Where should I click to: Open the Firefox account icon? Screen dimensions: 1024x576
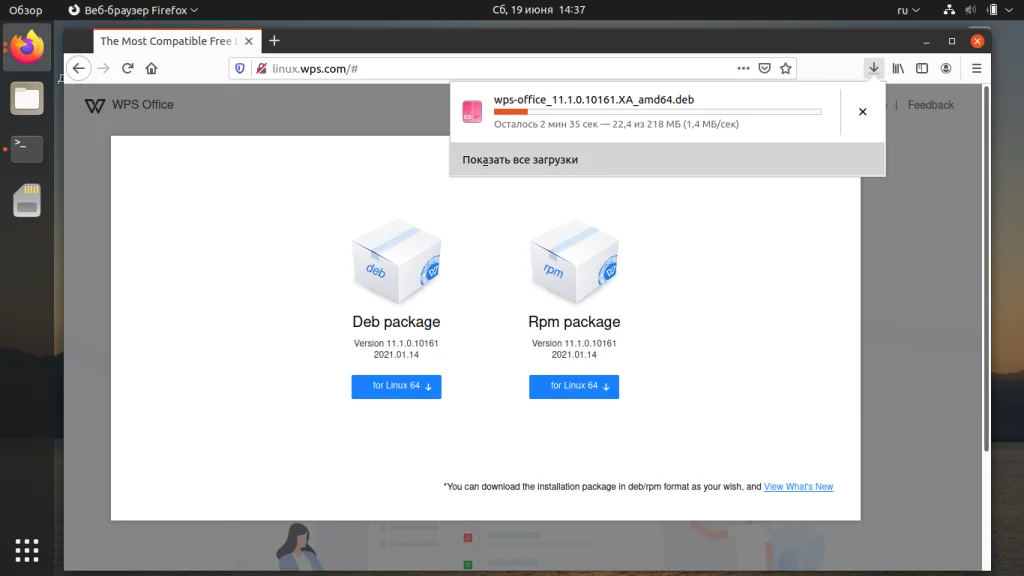(945, 67)
